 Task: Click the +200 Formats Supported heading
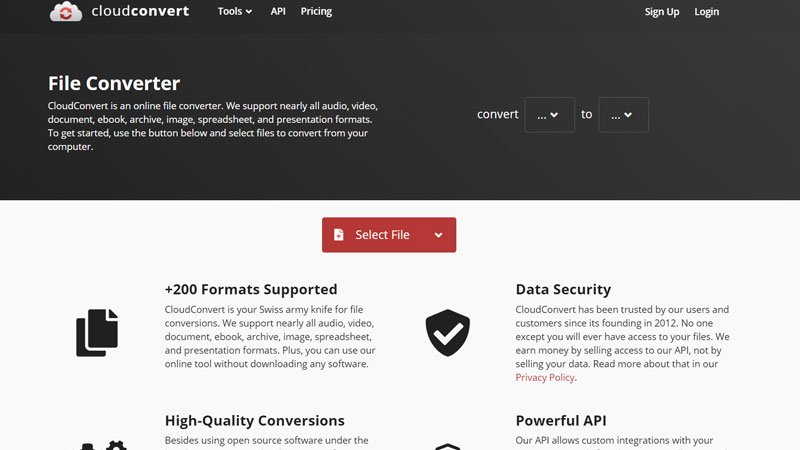251,289
